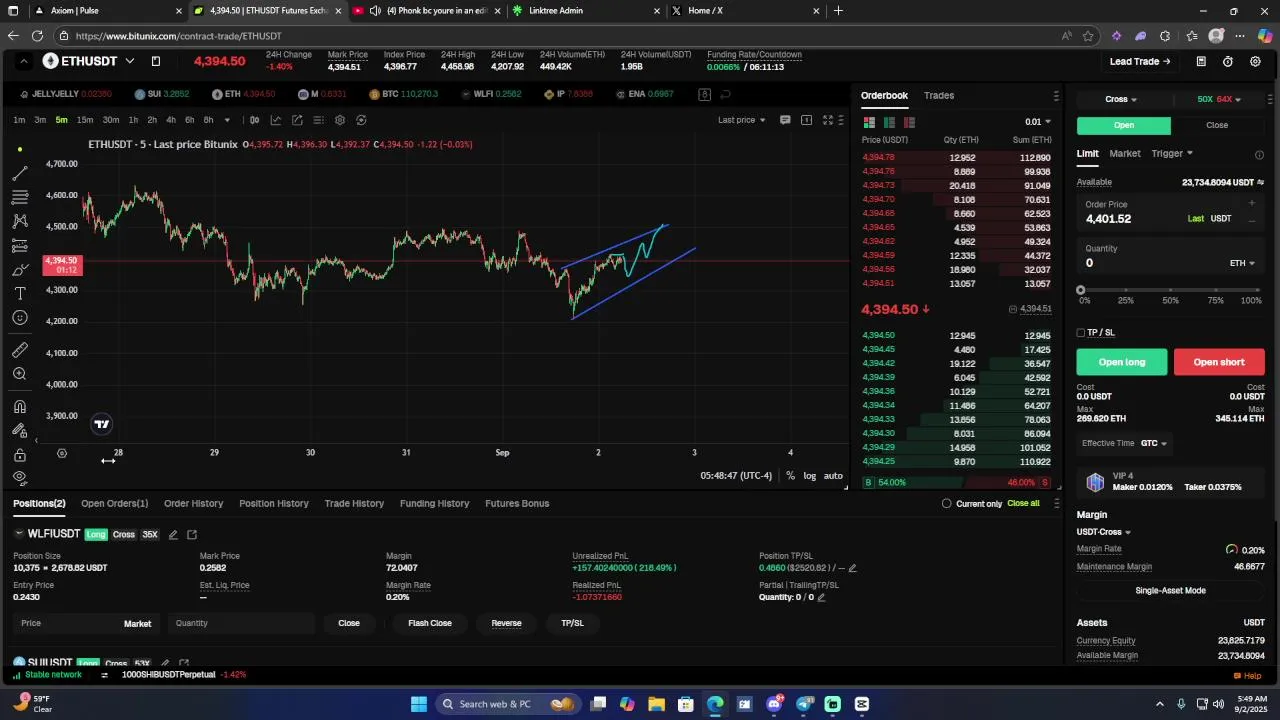Open the Order History tab
Image resolution: width=1280 pixels, height=720 pixels.
point(193,503)
